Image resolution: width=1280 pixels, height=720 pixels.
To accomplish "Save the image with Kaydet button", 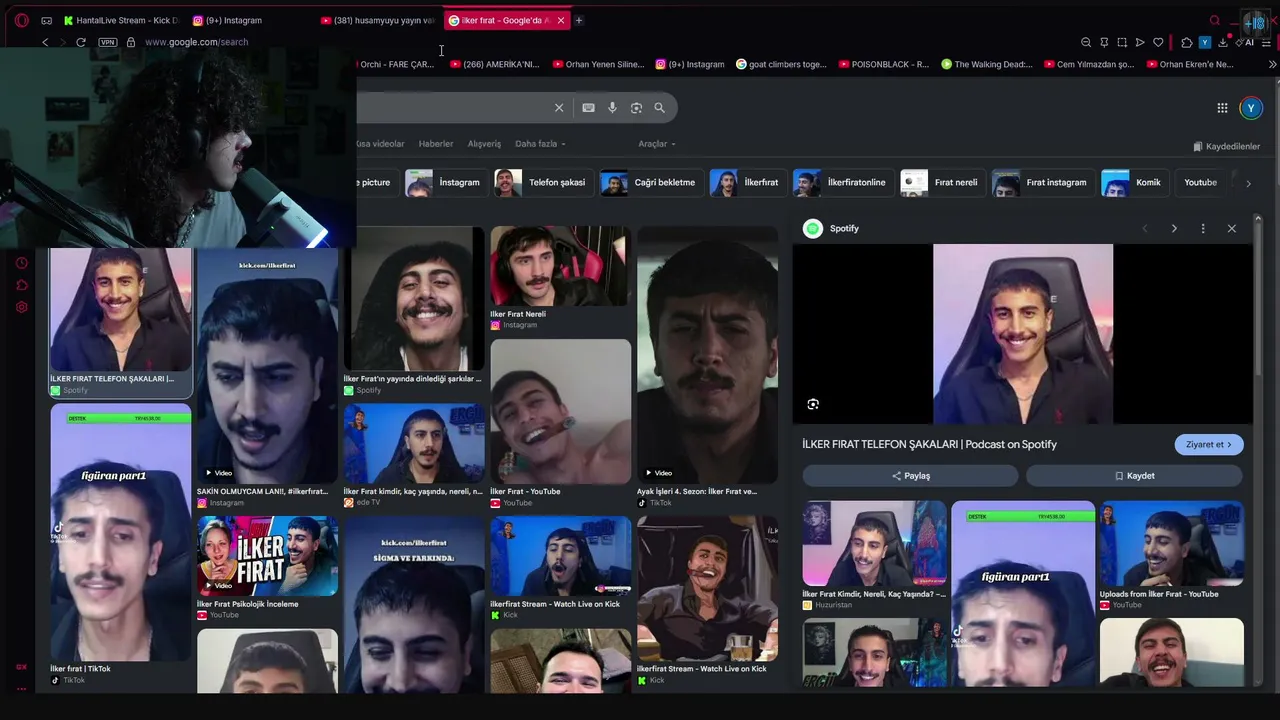I will click(1134, 476).
